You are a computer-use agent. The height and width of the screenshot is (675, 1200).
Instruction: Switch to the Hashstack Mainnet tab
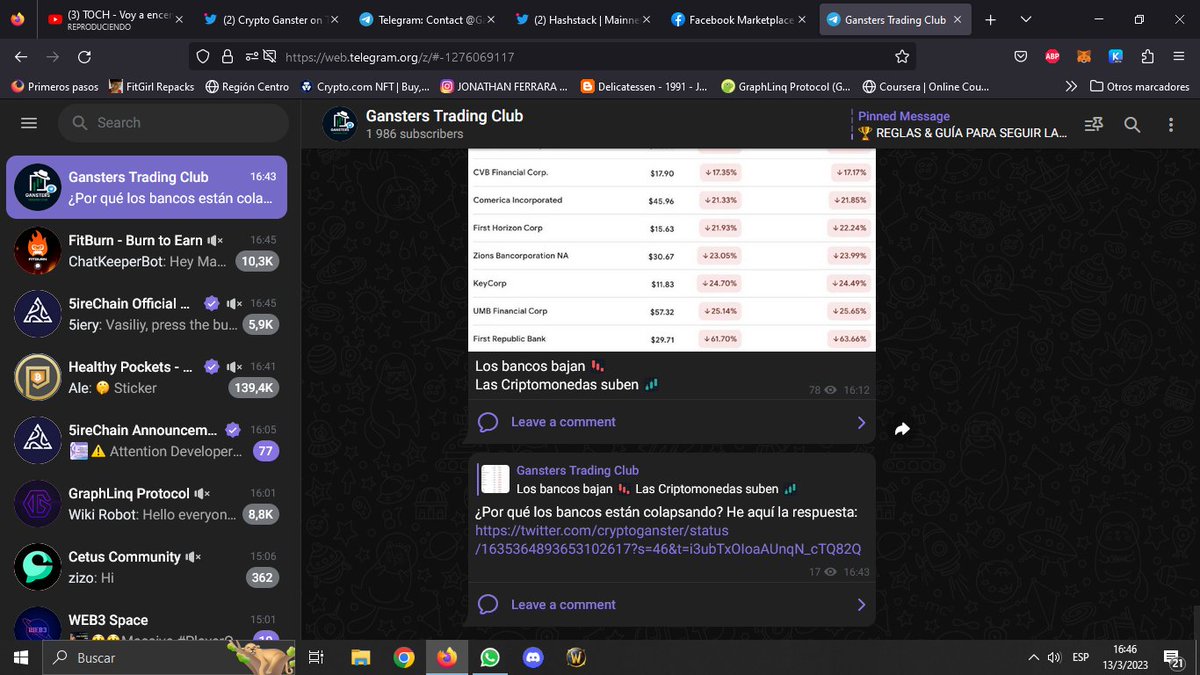[x=584, y=20]
